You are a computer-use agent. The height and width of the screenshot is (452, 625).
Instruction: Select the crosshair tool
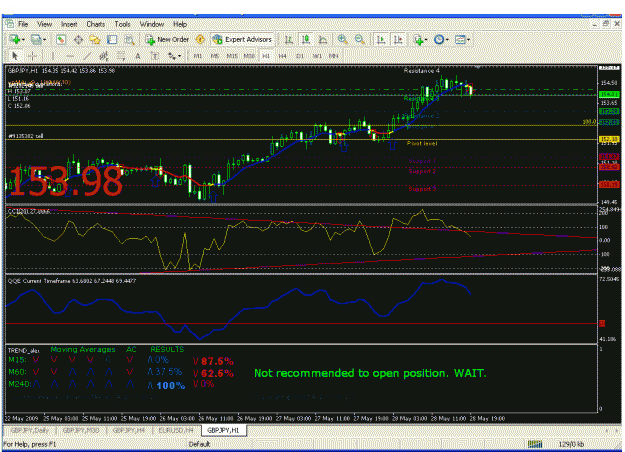click(x=33, y=56)
